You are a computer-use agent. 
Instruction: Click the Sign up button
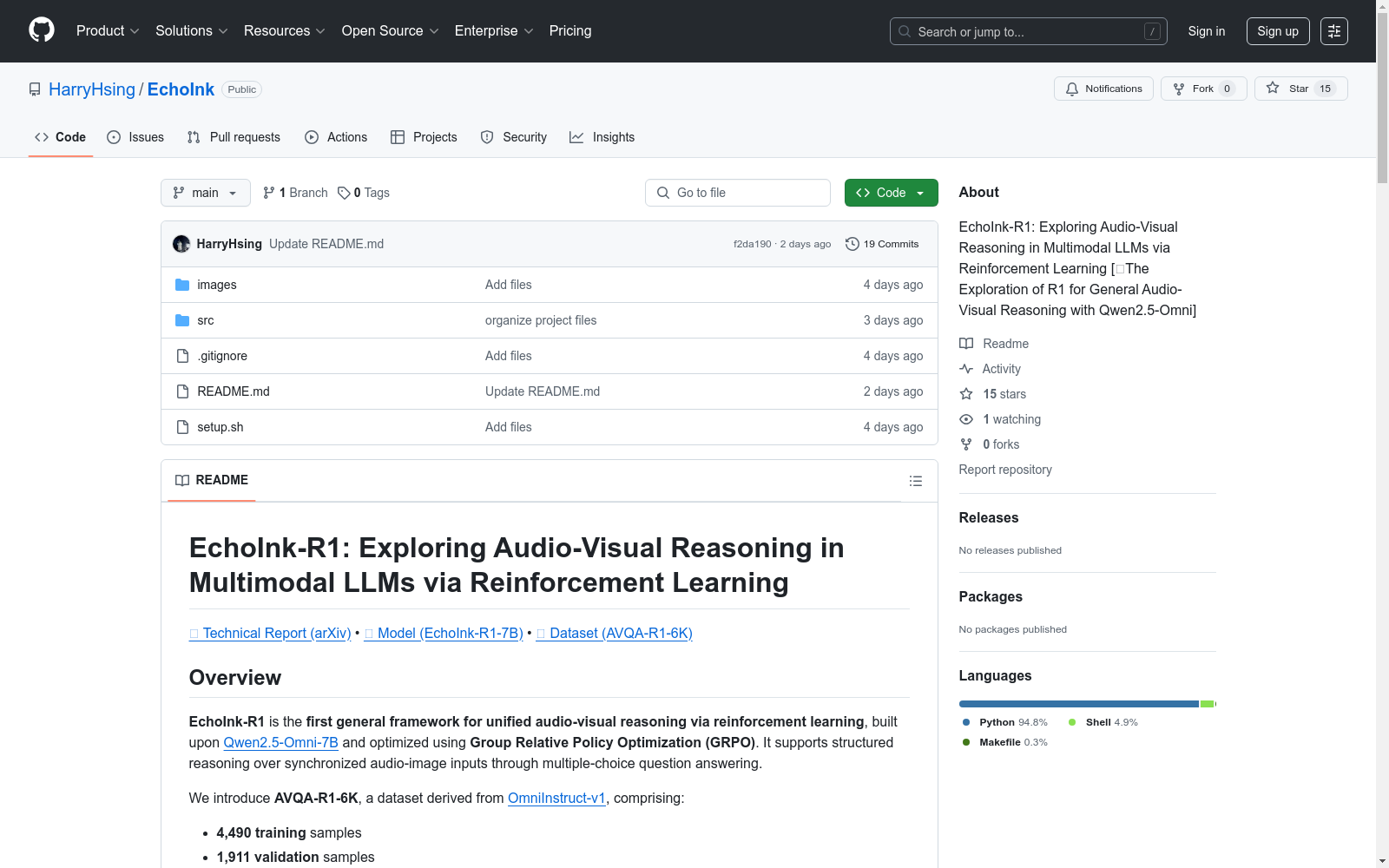[x=1278, y=31]
